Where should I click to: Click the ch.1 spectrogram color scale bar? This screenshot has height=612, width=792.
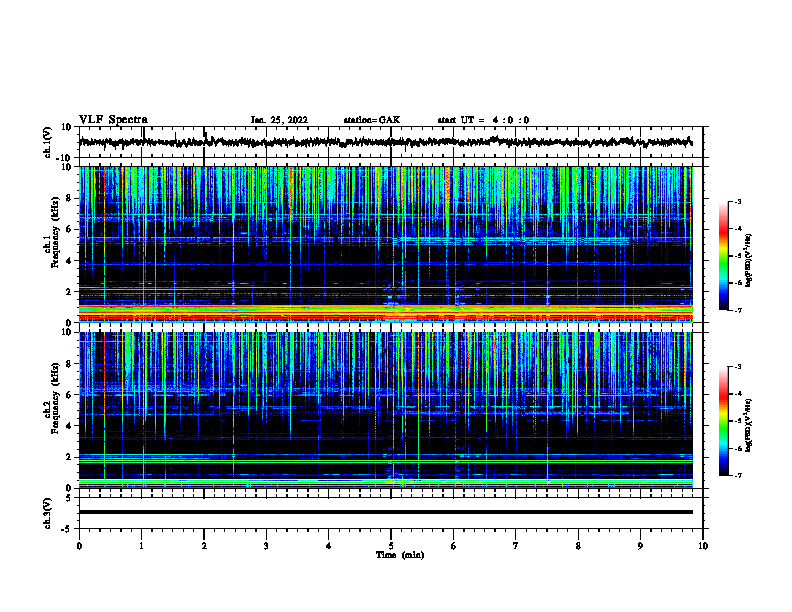point(724,256)
